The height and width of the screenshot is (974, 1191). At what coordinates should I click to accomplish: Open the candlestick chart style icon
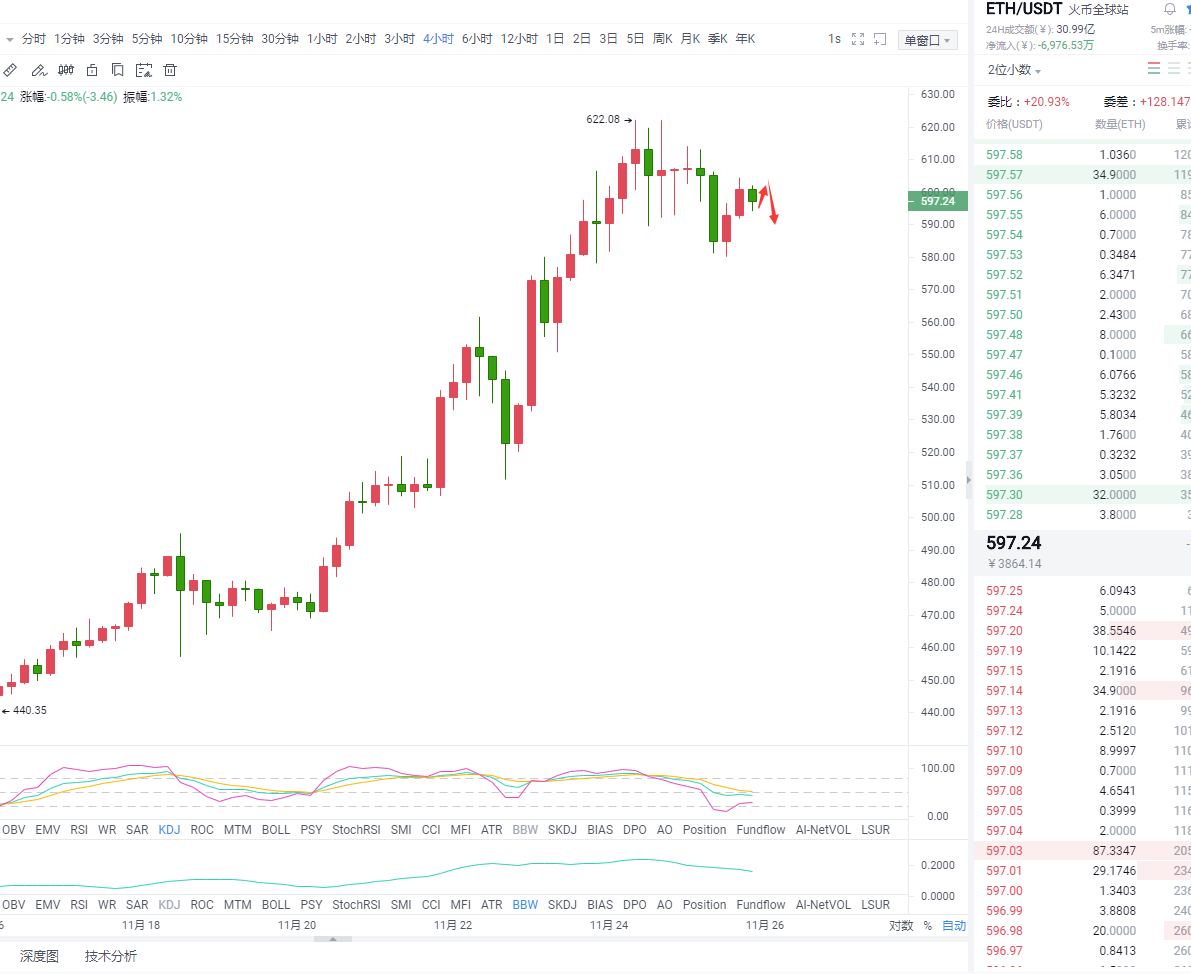(x=66, y=71)
